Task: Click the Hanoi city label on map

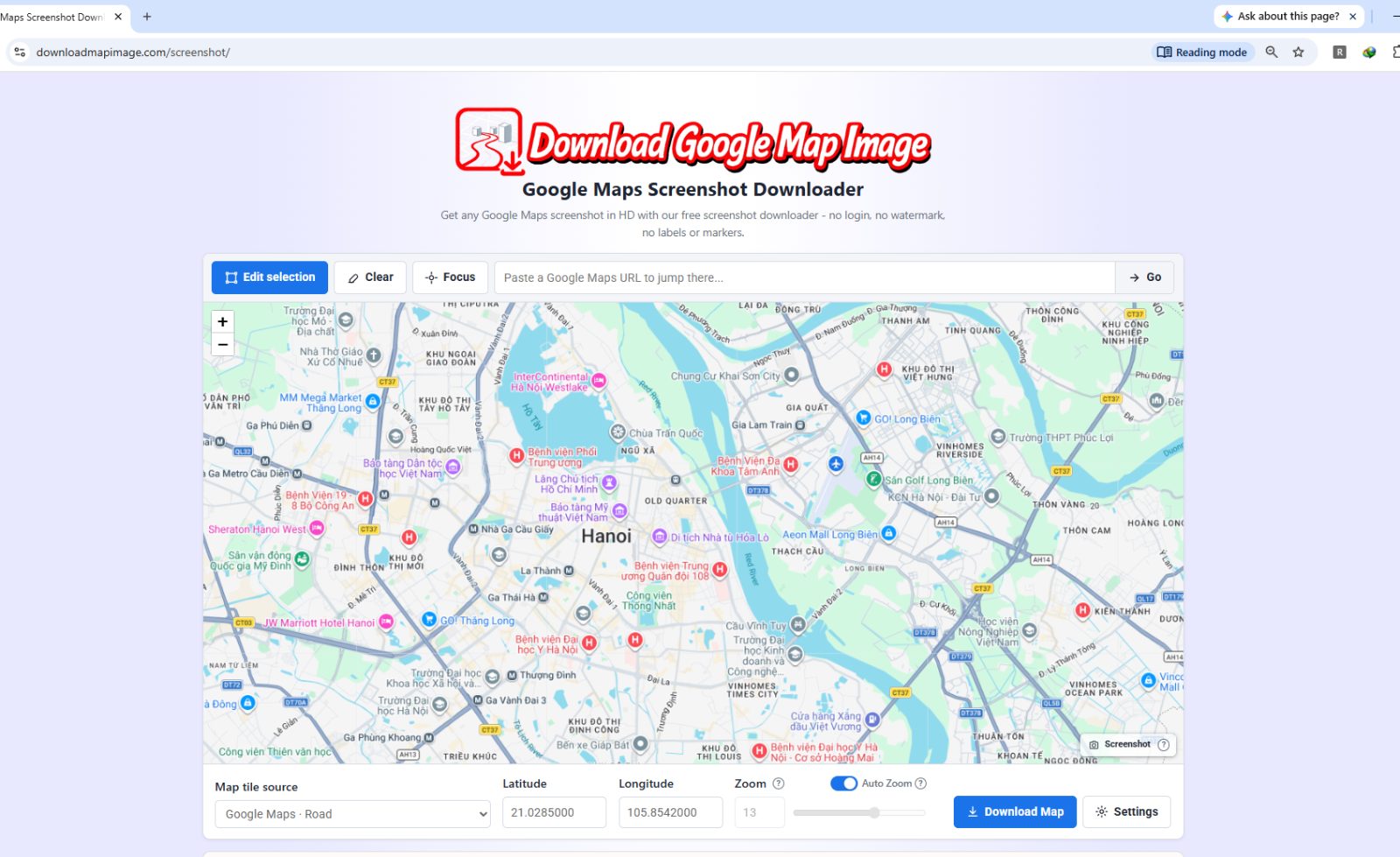Action: coord(606,537)
